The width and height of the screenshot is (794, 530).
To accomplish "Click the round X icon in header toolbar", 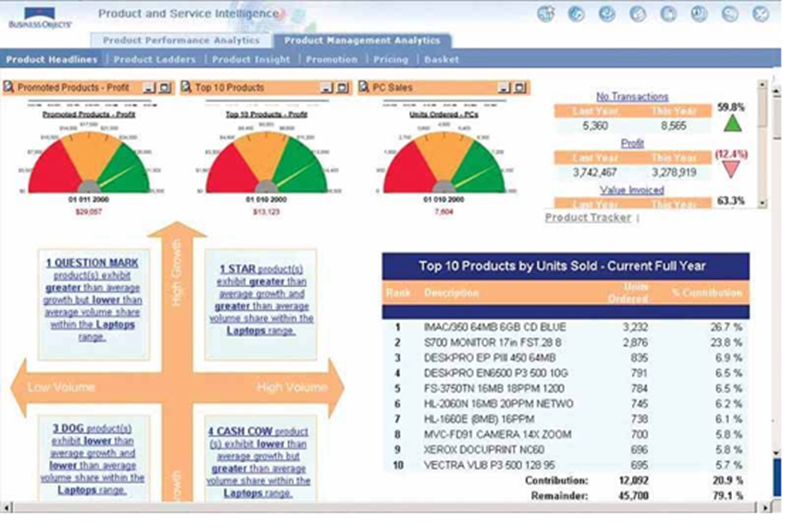I will click(761, 13).
